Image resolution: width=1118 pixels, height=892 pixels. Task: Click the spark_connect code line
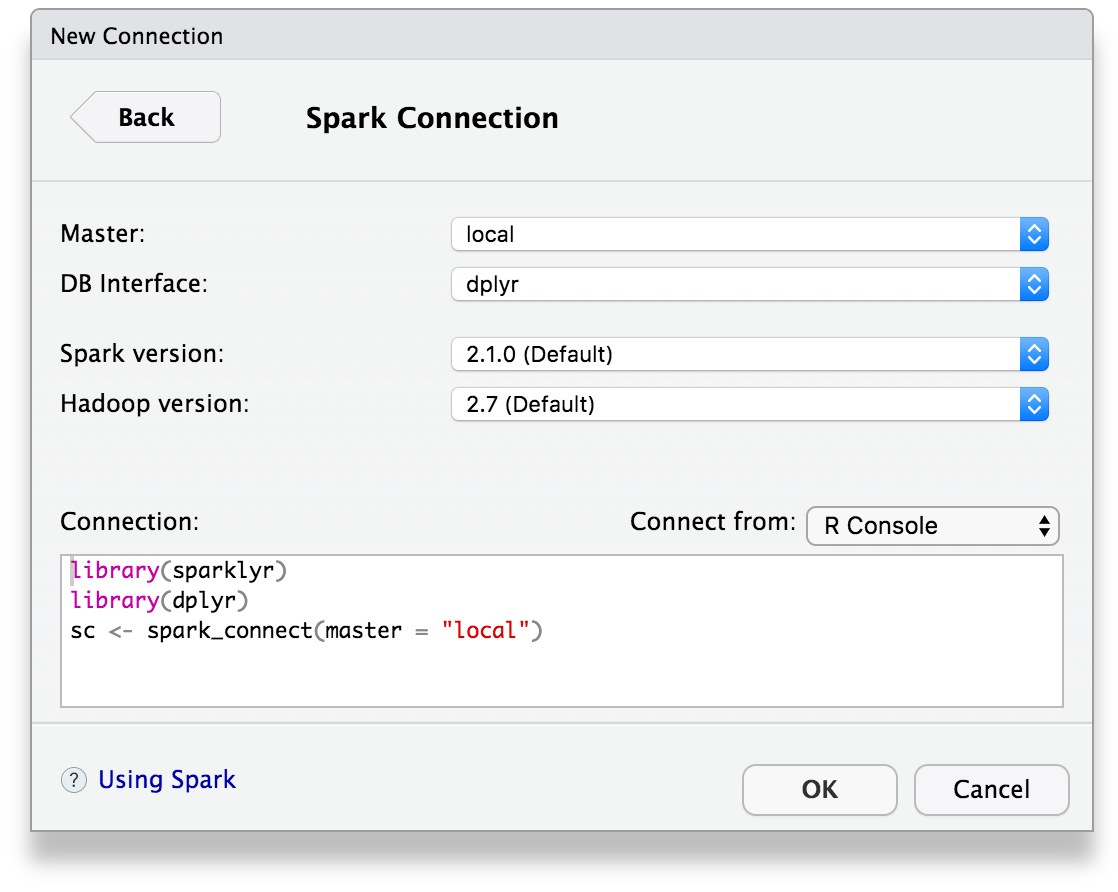pos(306,631)
